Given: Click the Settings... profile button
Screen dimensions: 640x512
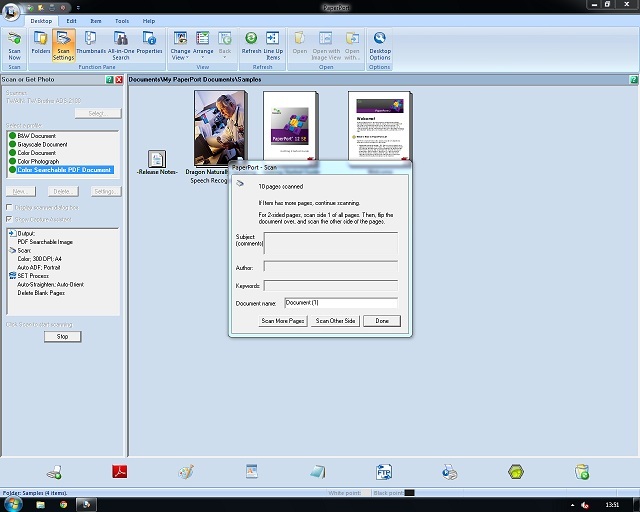Looking at the screenshot, I should (x=106, y=191).
